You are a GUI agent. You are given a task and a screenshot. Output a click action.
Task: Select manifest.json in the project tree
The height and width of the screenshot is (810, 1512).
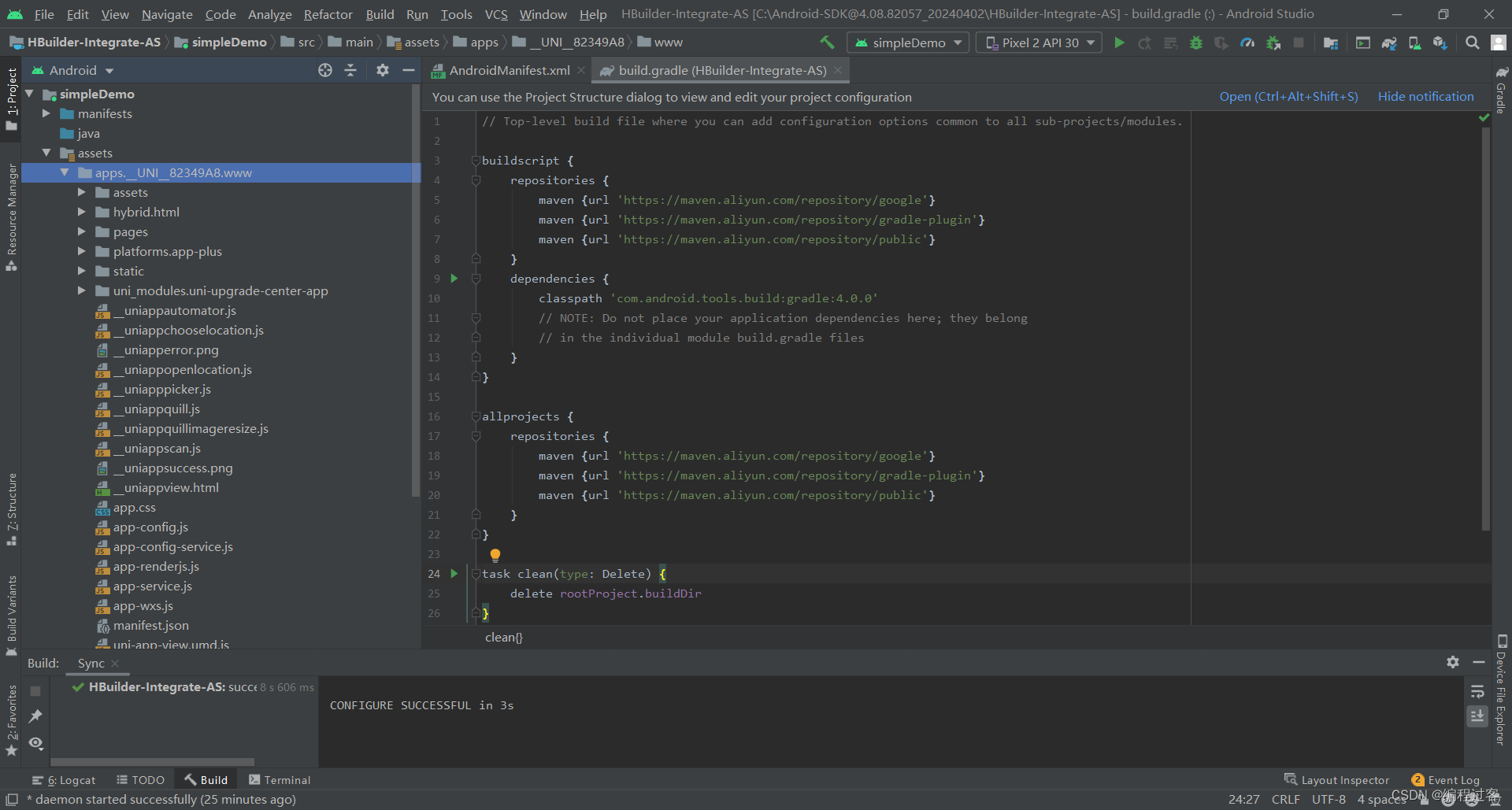pyautogui.click(x=150, y=625)
